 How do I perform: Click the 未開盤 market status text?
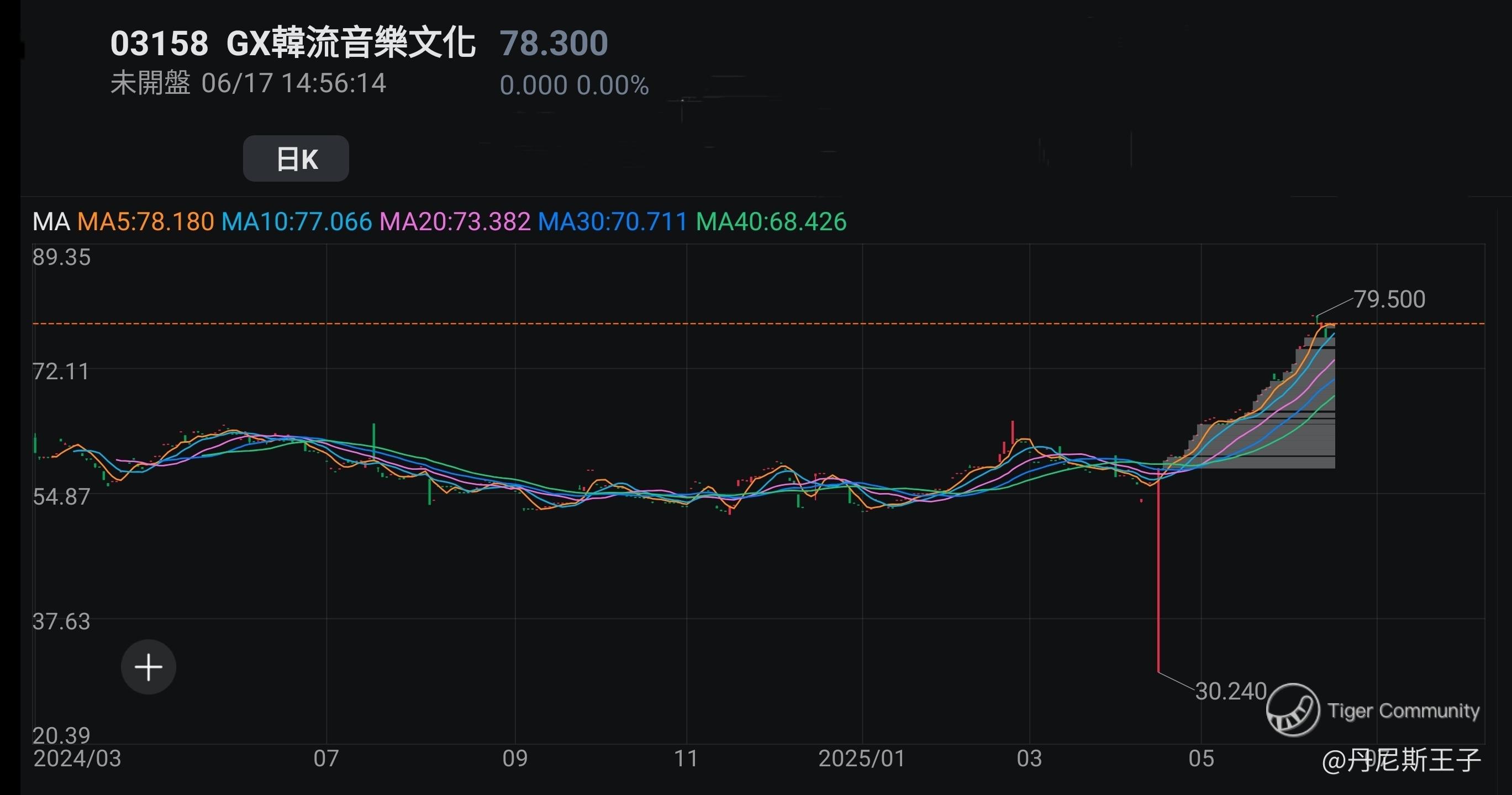click(x=151, y=83)
